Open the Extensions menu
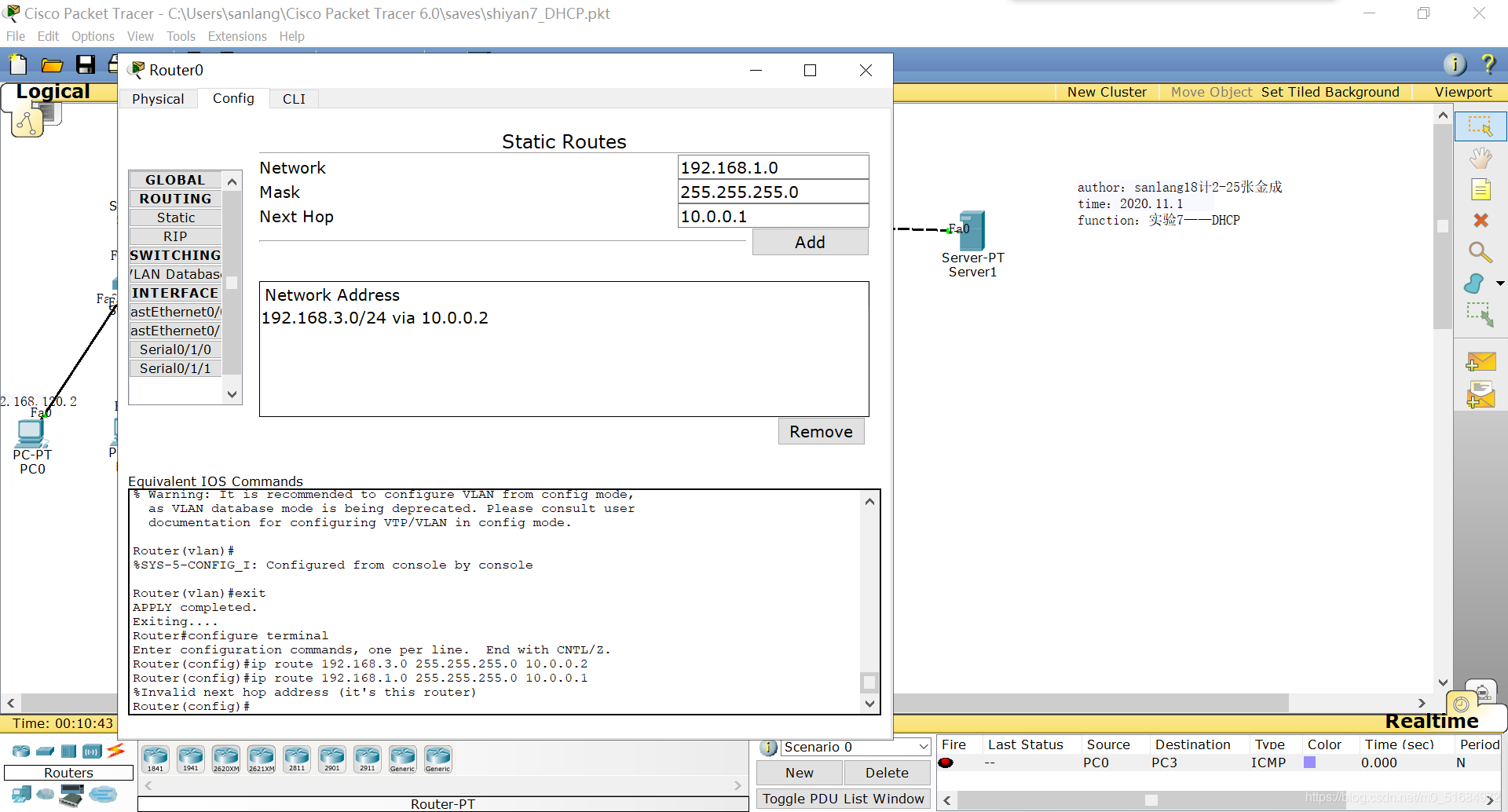This screenshot has width=1508, height=812. (x=237, y=36)
